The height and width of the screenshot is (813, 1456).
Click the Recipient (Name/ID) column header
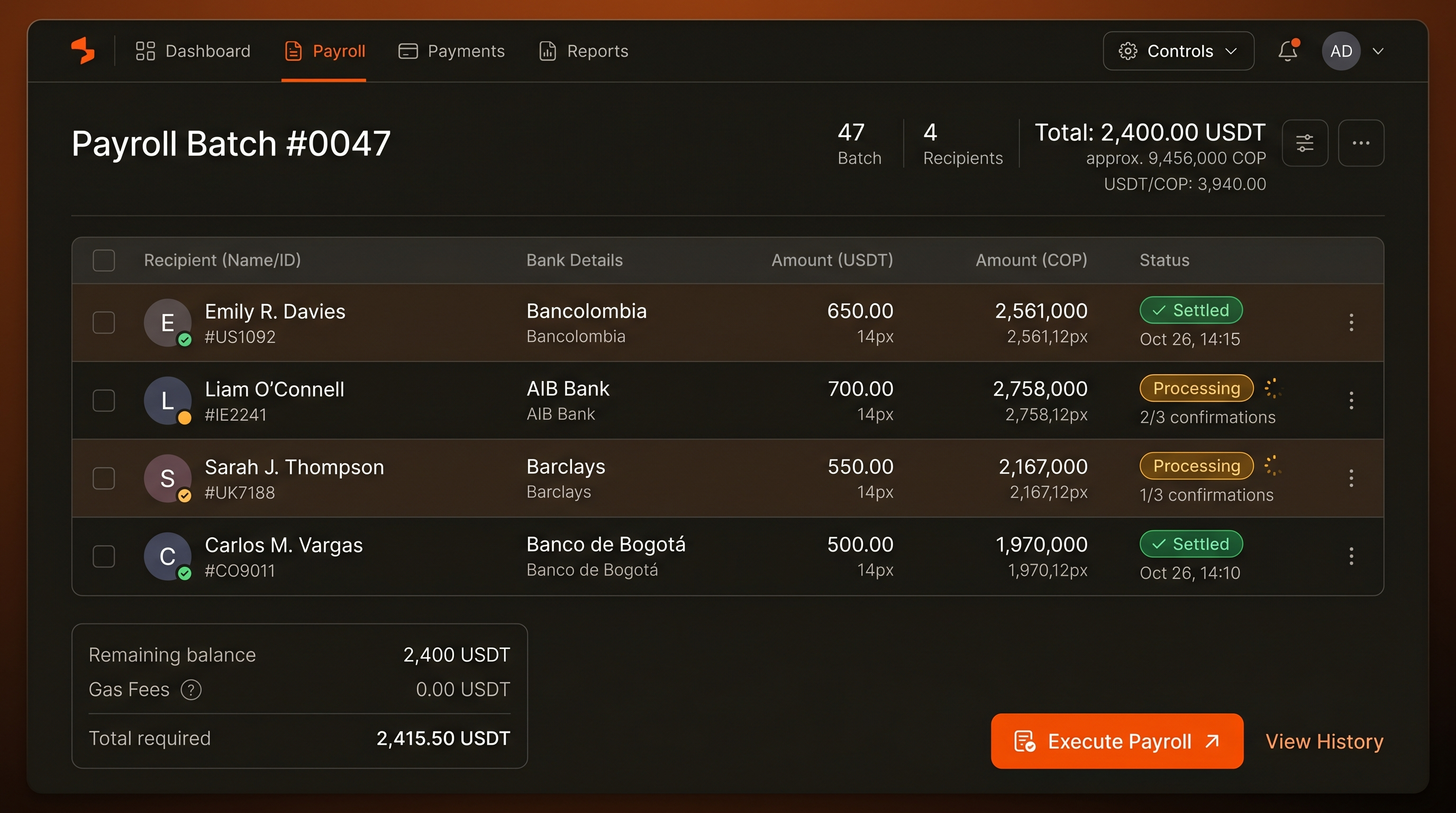pyautogui.click(x=222, y=260)
